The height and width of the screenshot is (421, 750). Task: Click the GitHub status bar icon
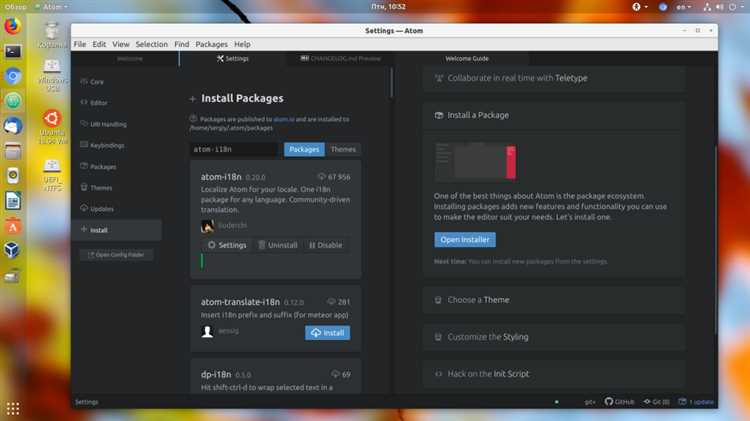(x=619, y=402)
